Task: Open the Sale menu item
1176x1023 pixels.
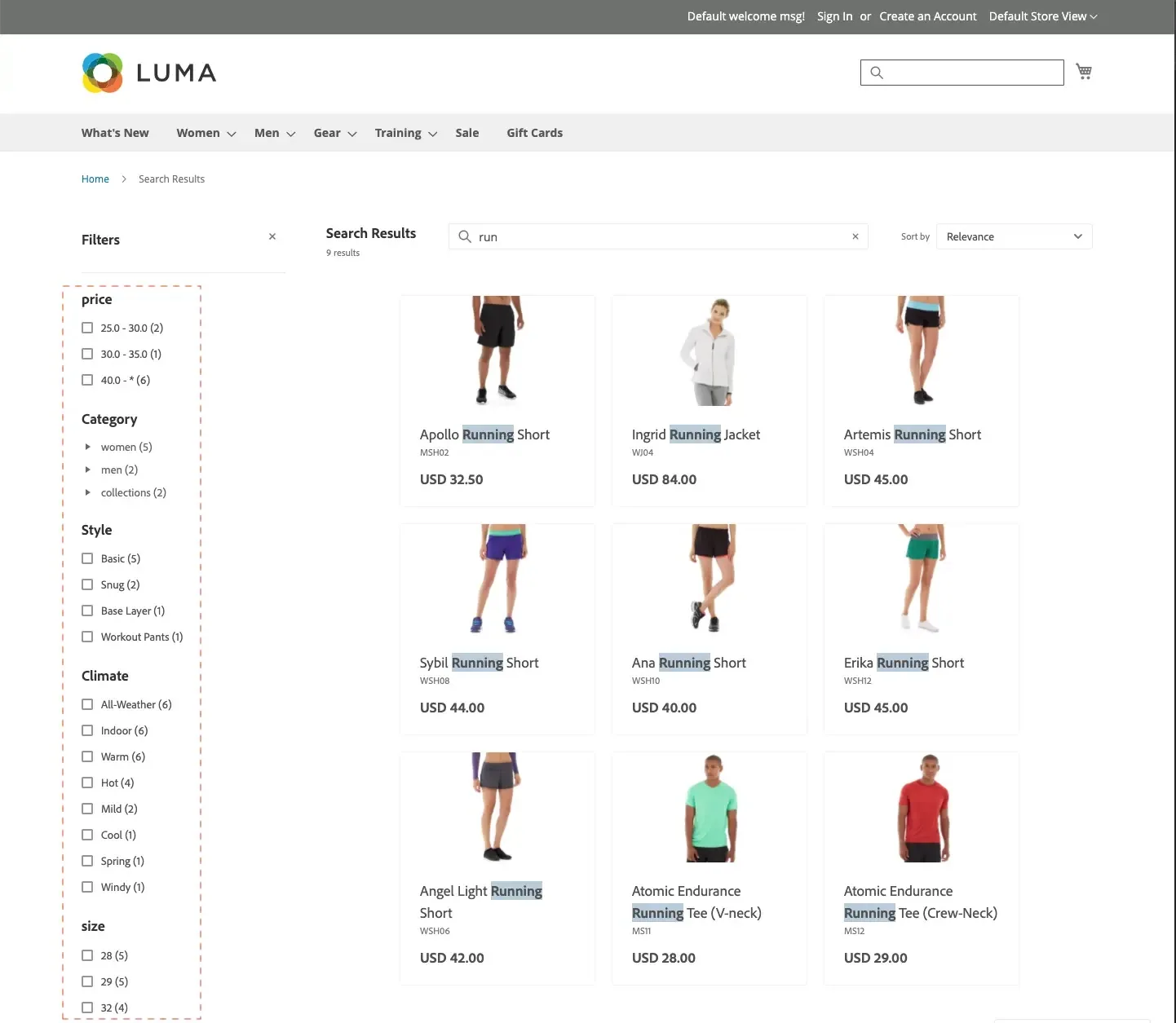Action: (x=466, y=132)
